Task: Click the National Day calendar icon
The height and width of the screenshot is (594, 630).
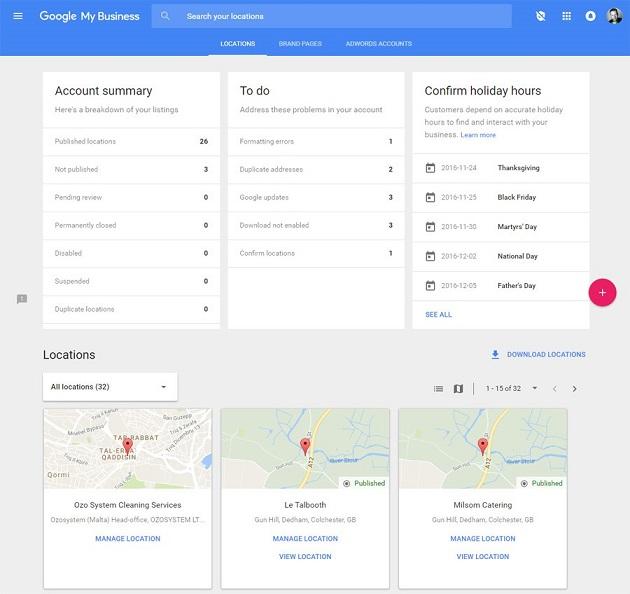Action: click(x=430, y=256)
